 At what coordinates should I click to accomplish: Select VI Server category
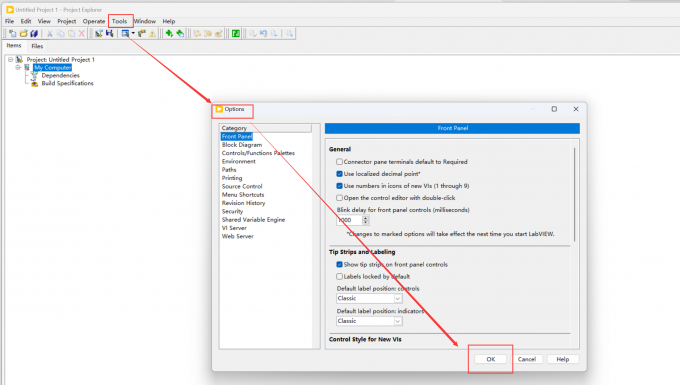tap(234, 228)
